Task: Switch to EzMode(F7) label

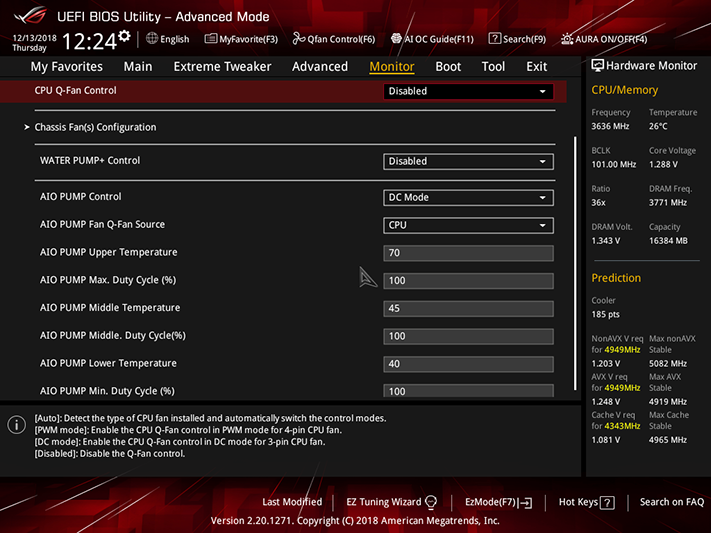Action: tap(490, 502)
